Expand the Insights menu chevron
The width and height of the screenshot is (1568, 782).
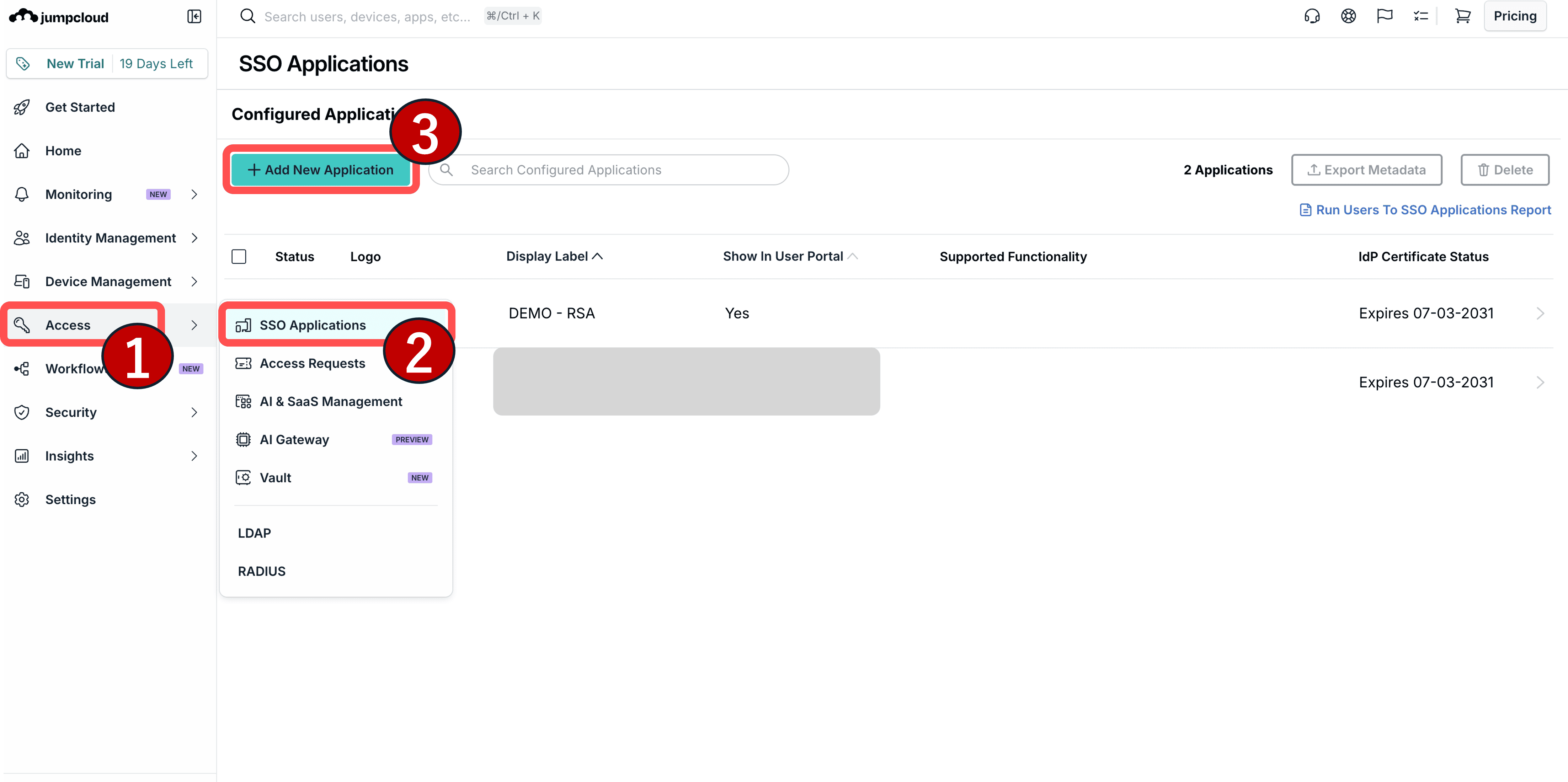coord(194,456)
